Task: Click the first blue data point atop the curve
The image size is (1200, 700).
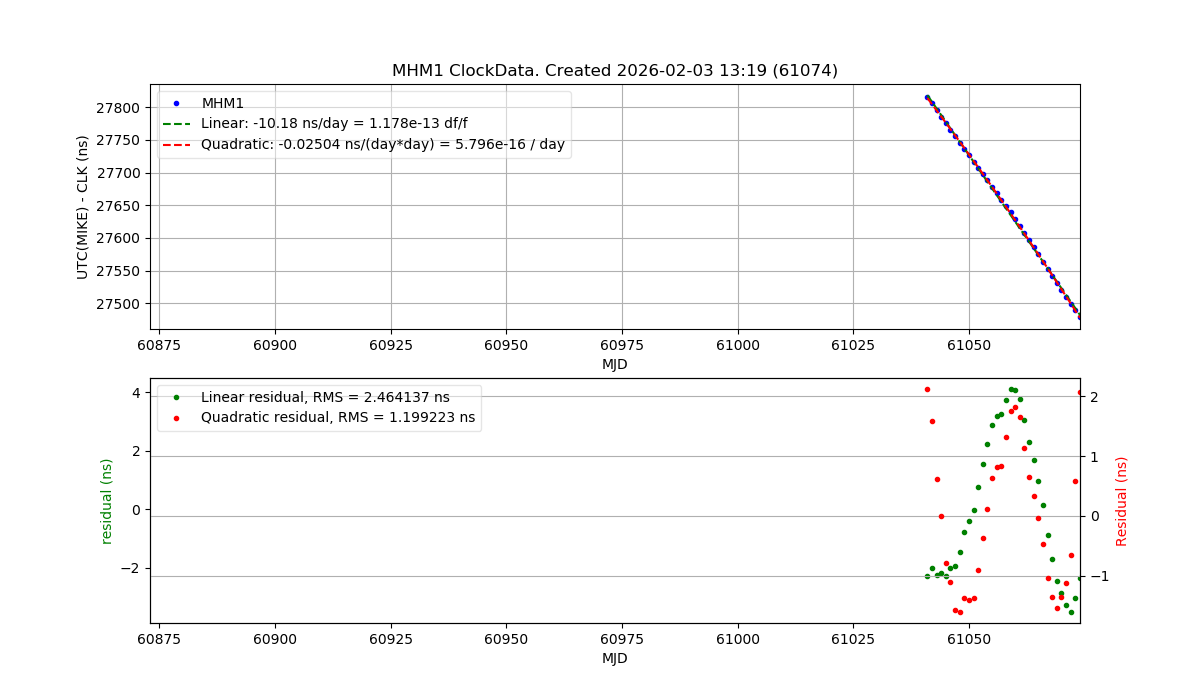Action: pos(927,98)
